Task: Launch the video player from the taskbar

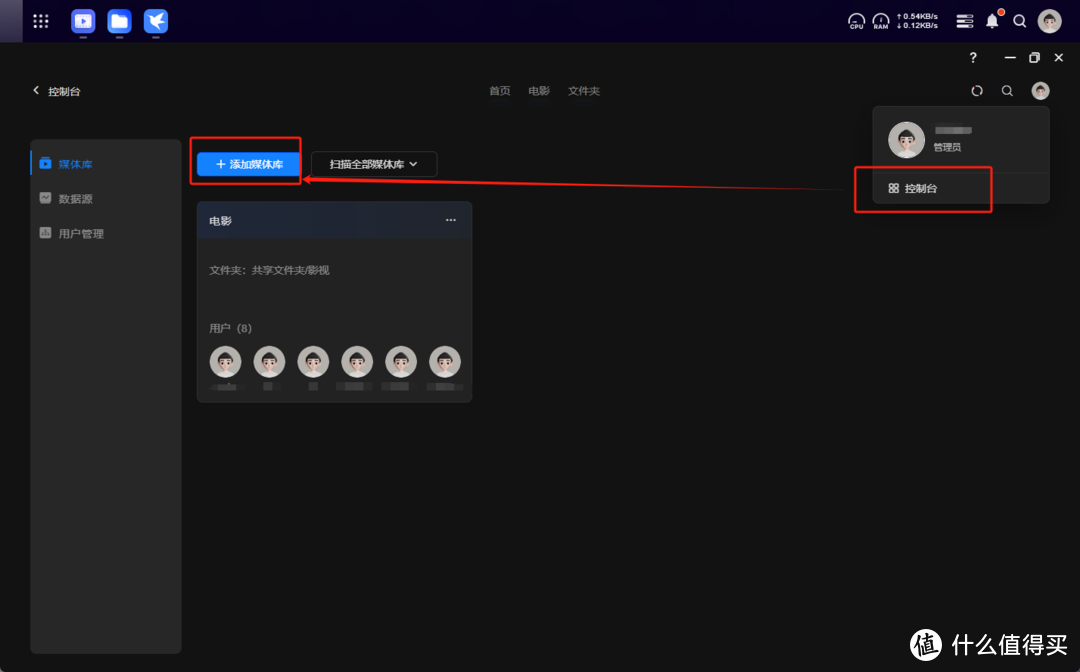Action: 83,21
